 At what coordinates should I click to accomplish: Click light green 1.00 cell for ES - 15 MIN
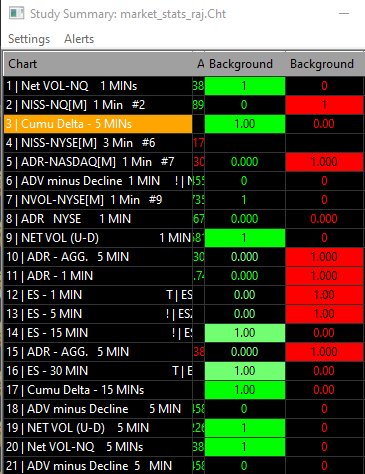245,333
